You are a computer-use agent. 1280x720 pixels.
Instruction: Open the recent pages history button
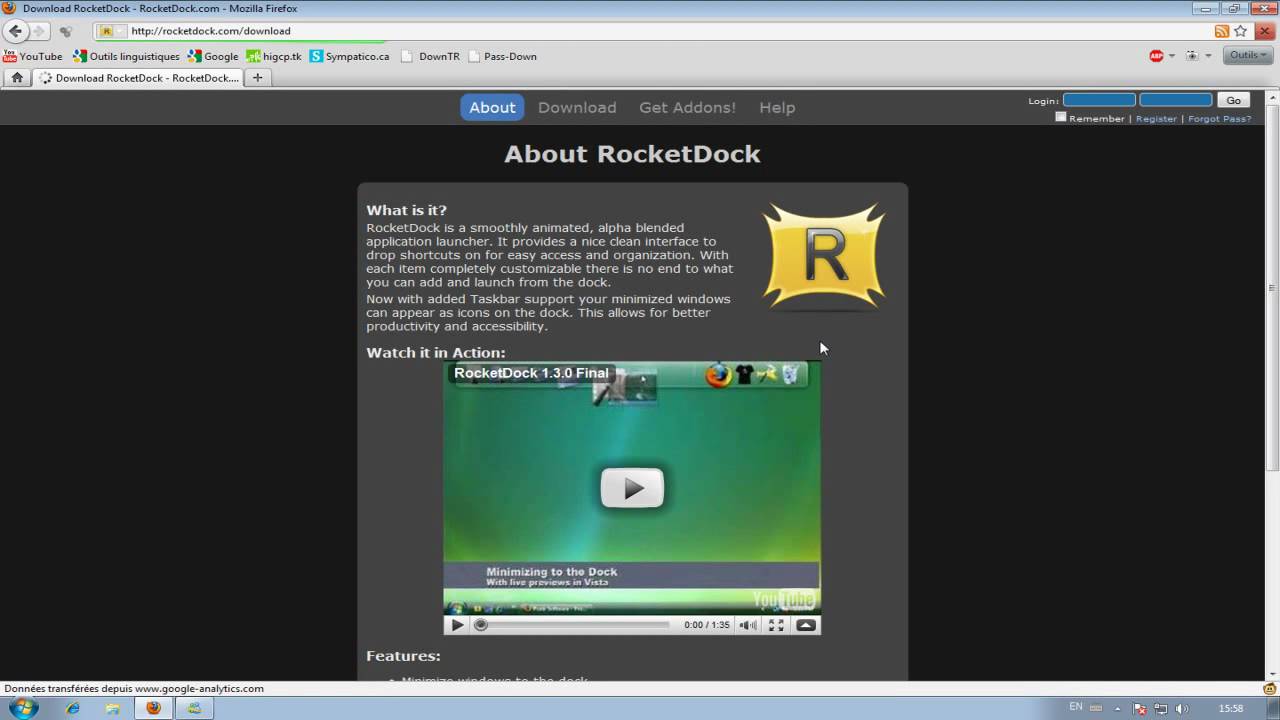coord(65,31)
